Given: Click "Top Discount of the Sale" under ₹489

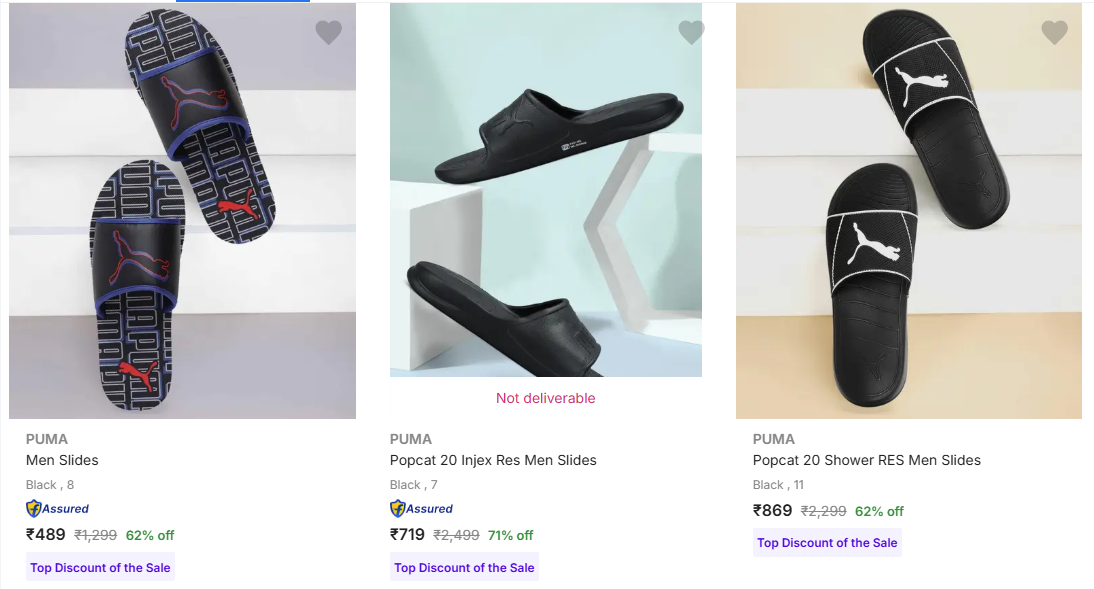Looking at the screenshot, I should click(x=100, y=568).
